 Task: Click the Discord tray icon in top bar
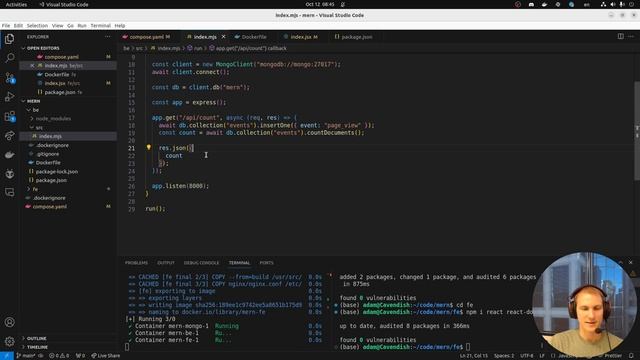(x=531, y=4)
